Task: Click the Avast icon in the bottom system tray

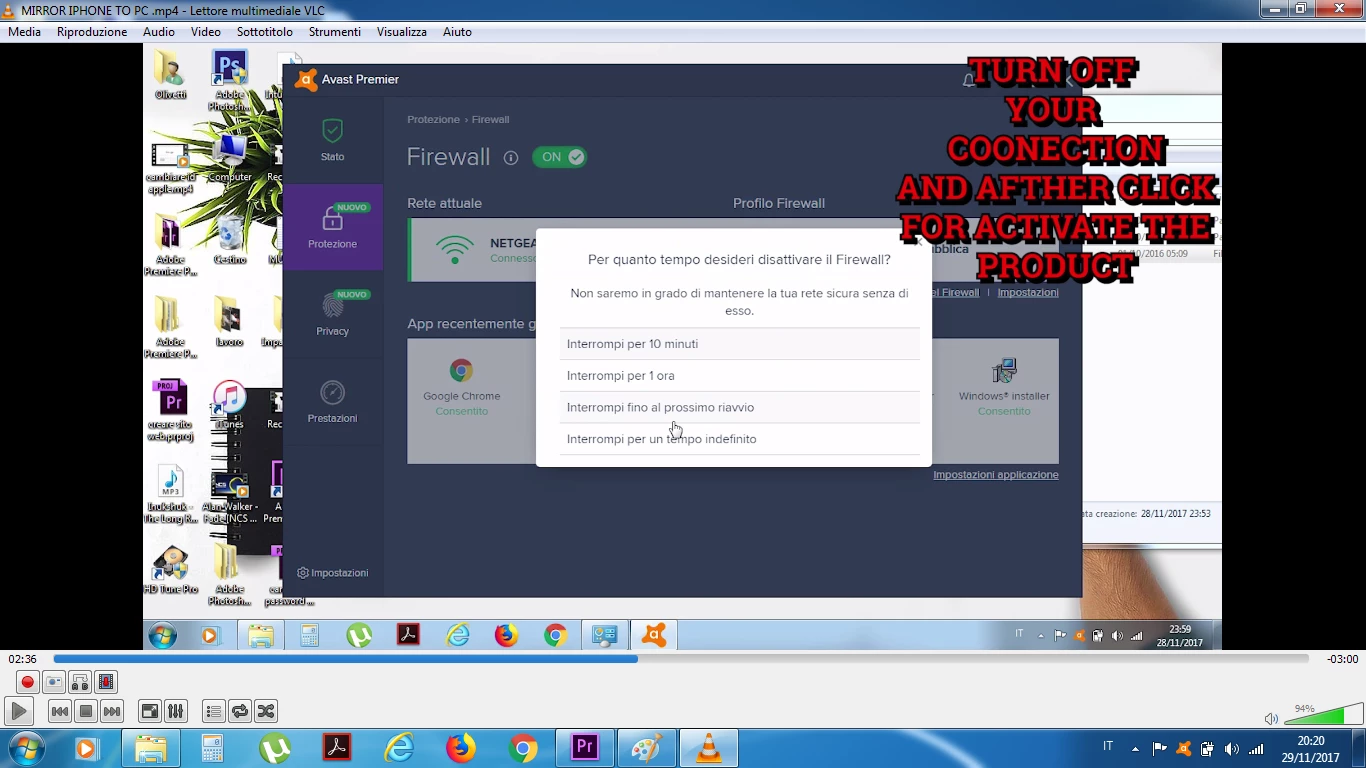Action: click(x=1184, y=748)
